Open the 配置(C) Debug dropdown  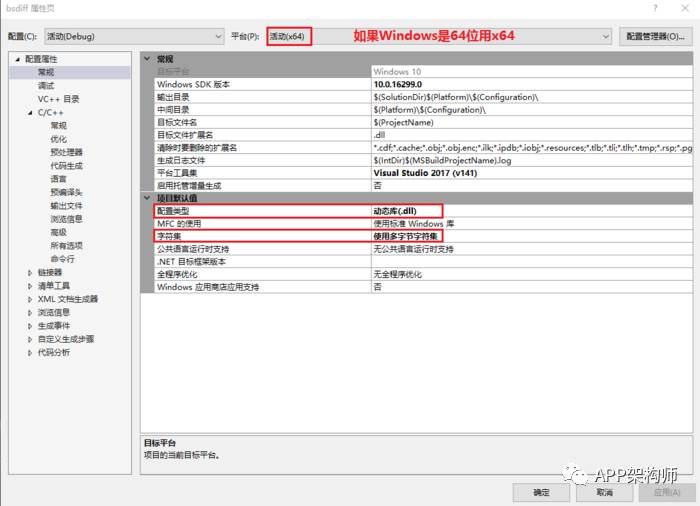coord(134,36)
